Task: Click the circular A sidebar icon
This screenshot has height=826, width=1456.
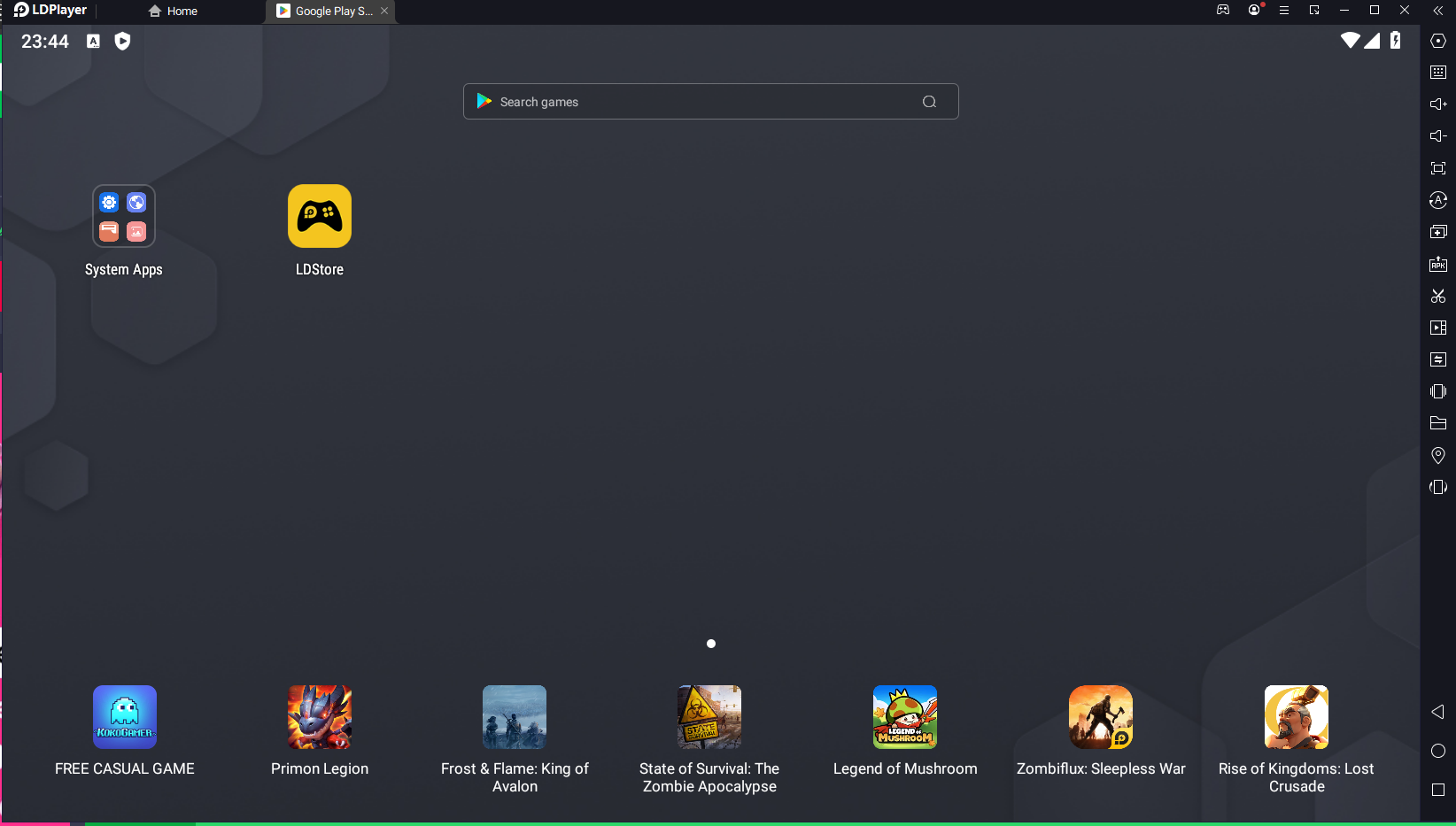Action: (x=1438, y=200)
